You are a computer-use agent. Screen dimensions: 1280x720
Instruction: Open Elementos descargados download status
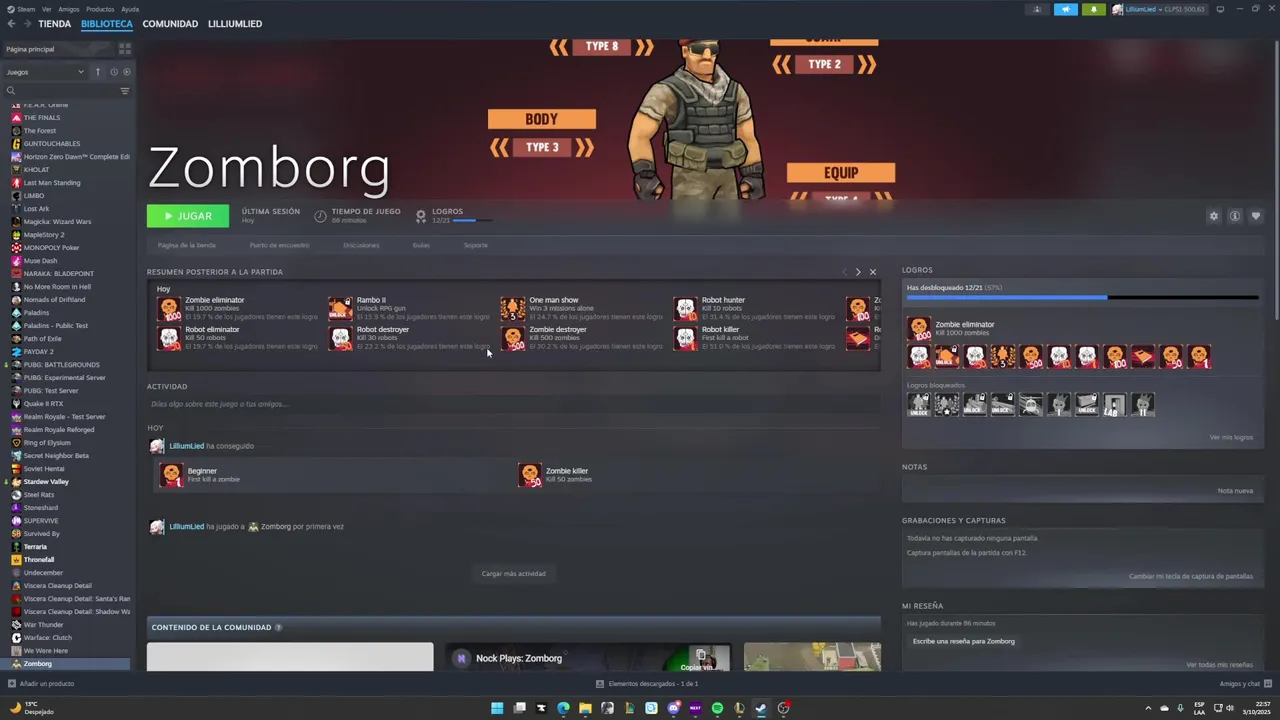[x=647, y=684]
